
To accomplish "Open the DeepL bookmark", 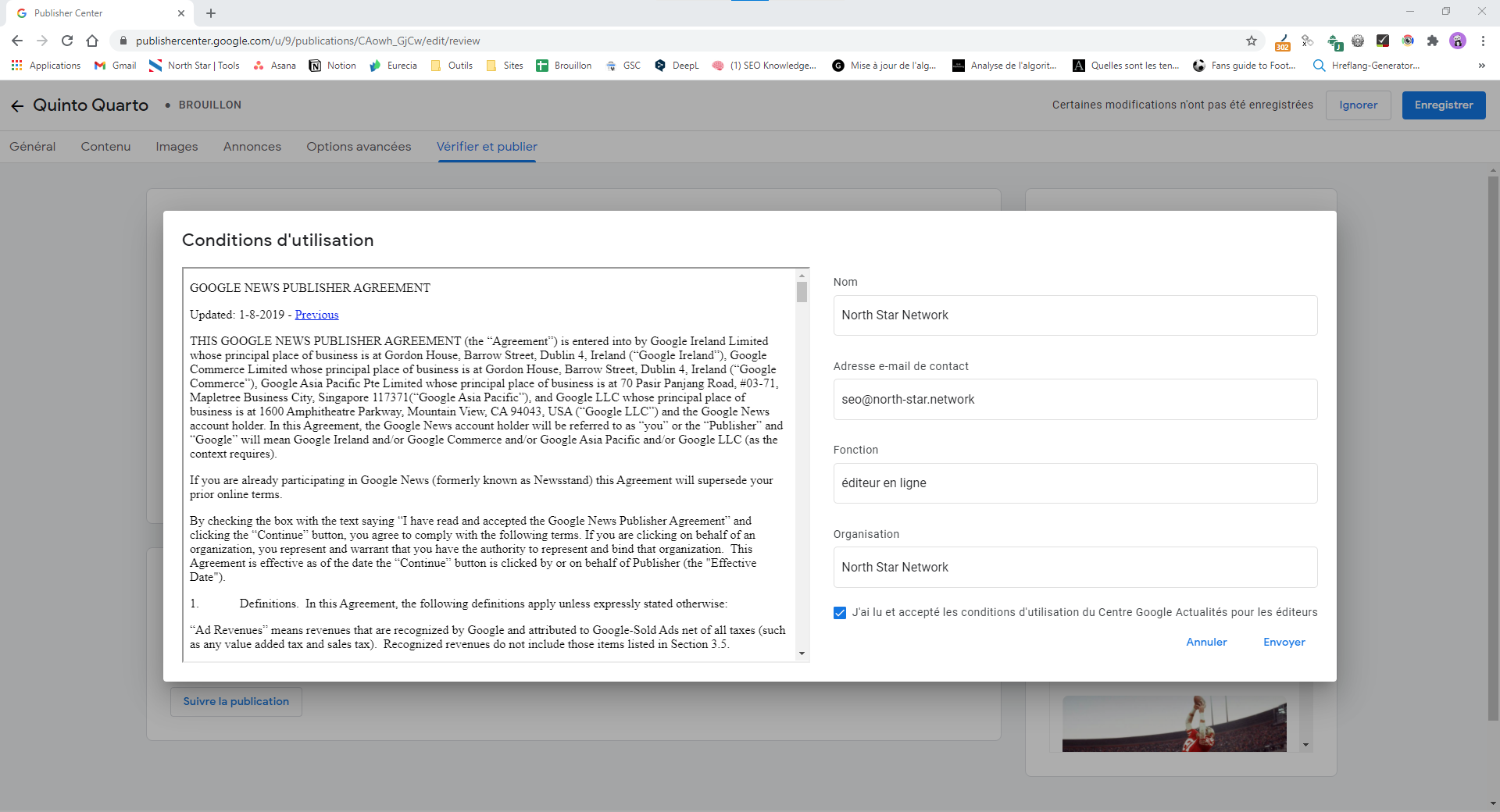I will pos(677,66).
